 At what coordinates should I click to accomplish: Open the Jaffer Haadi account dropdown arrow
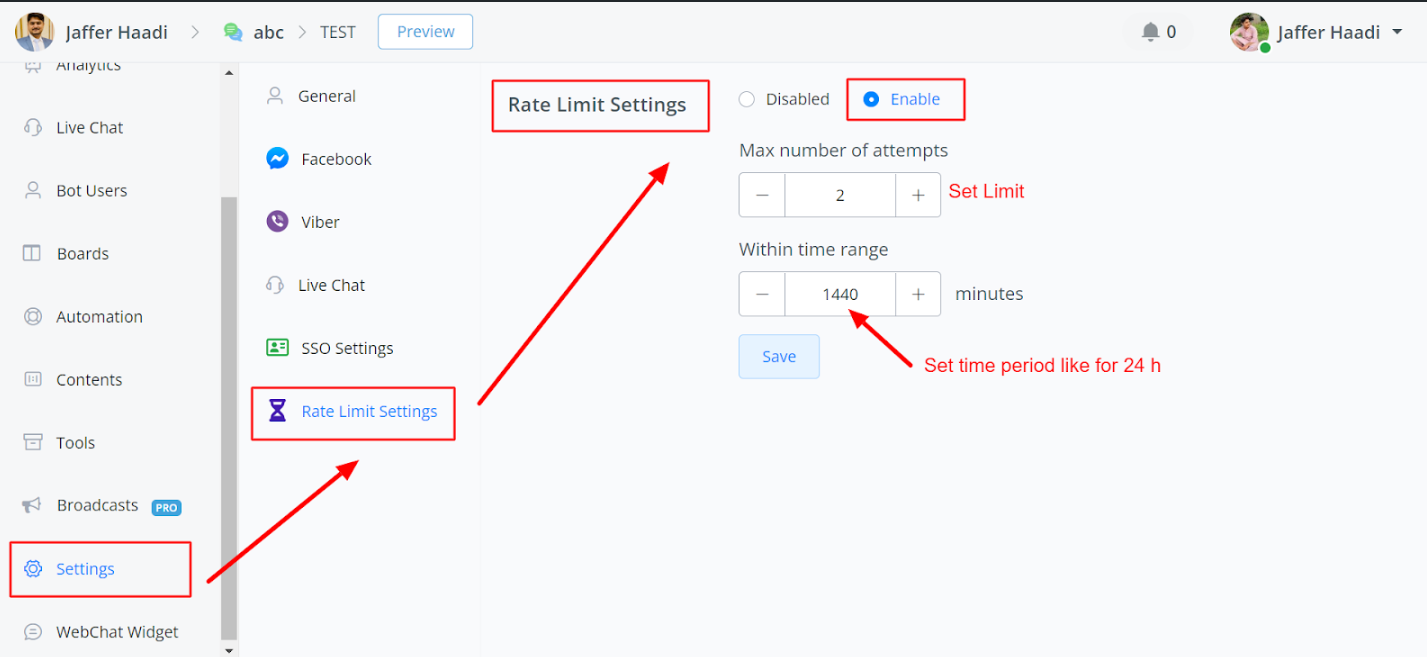[1397, 32]
